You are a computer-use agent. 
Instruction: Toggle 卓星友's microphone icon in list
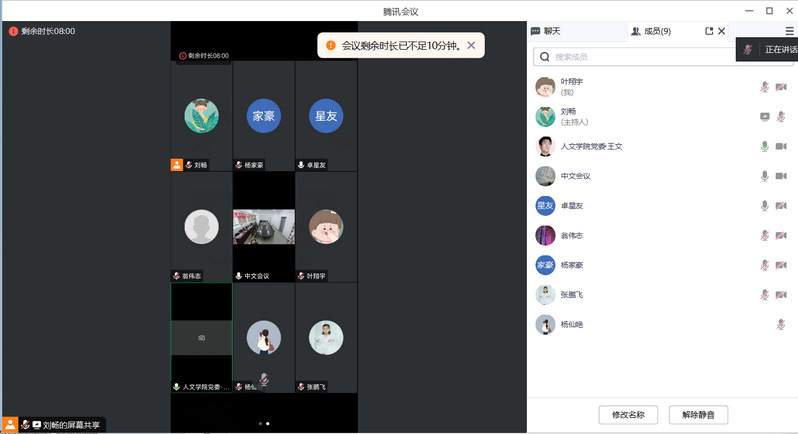[x=765, y=206]
